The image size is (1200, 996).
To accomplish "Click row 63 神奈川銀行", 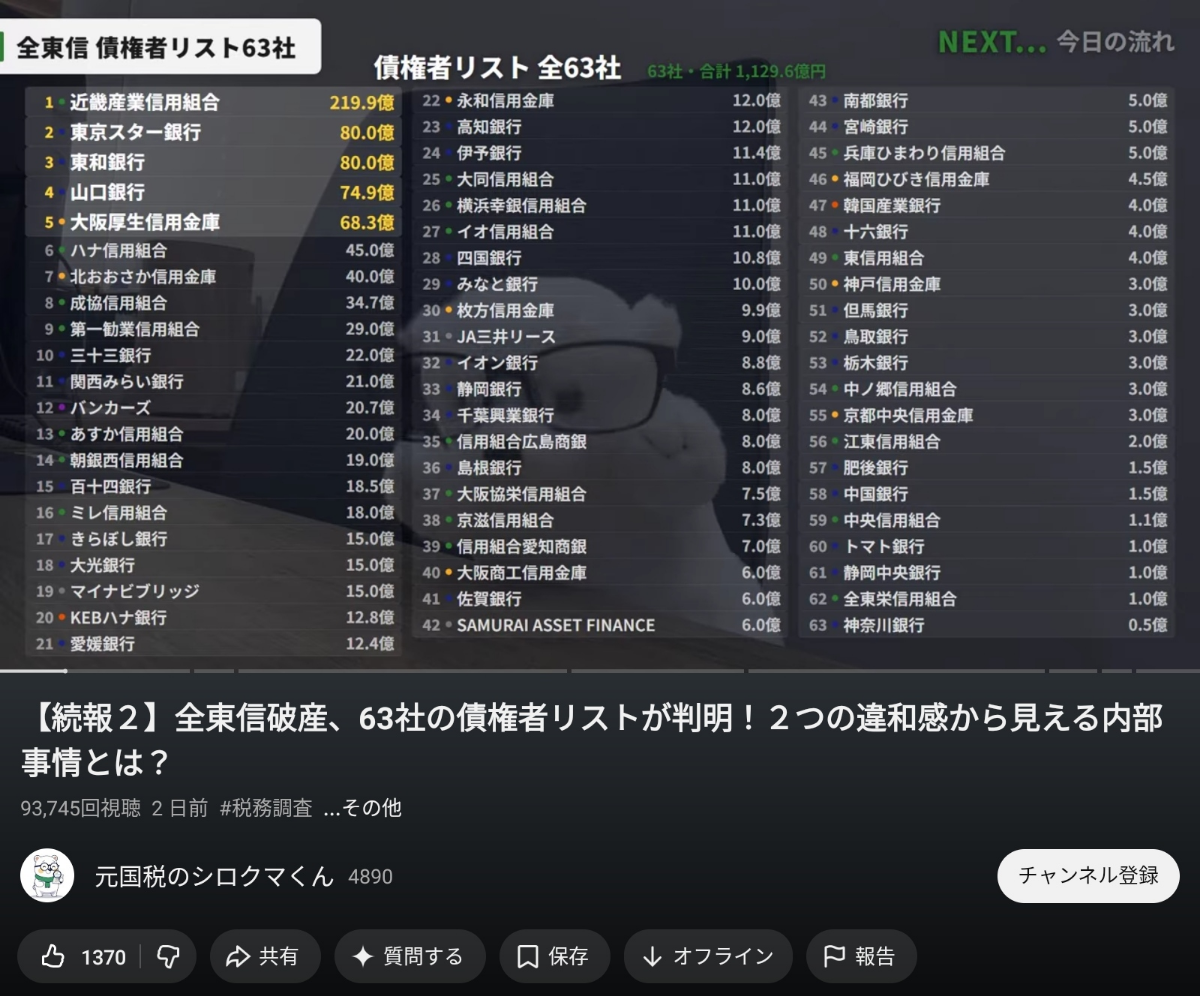I will point(986,625).
